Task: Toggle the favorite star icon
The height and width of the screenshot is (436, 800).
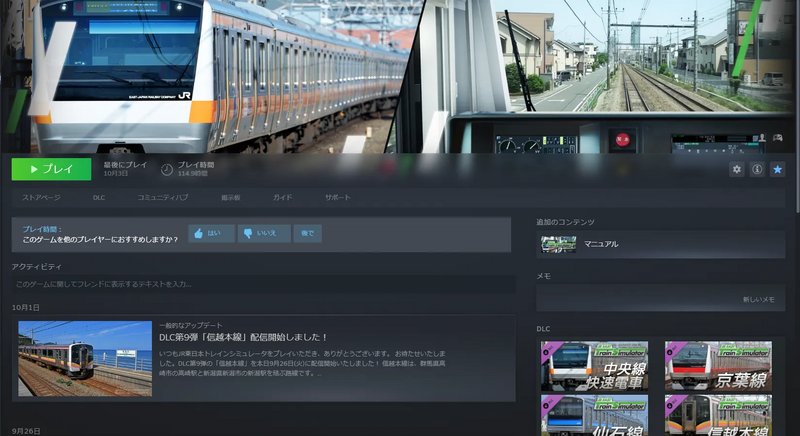Action: pyautogui.click(x=778, y=169)
